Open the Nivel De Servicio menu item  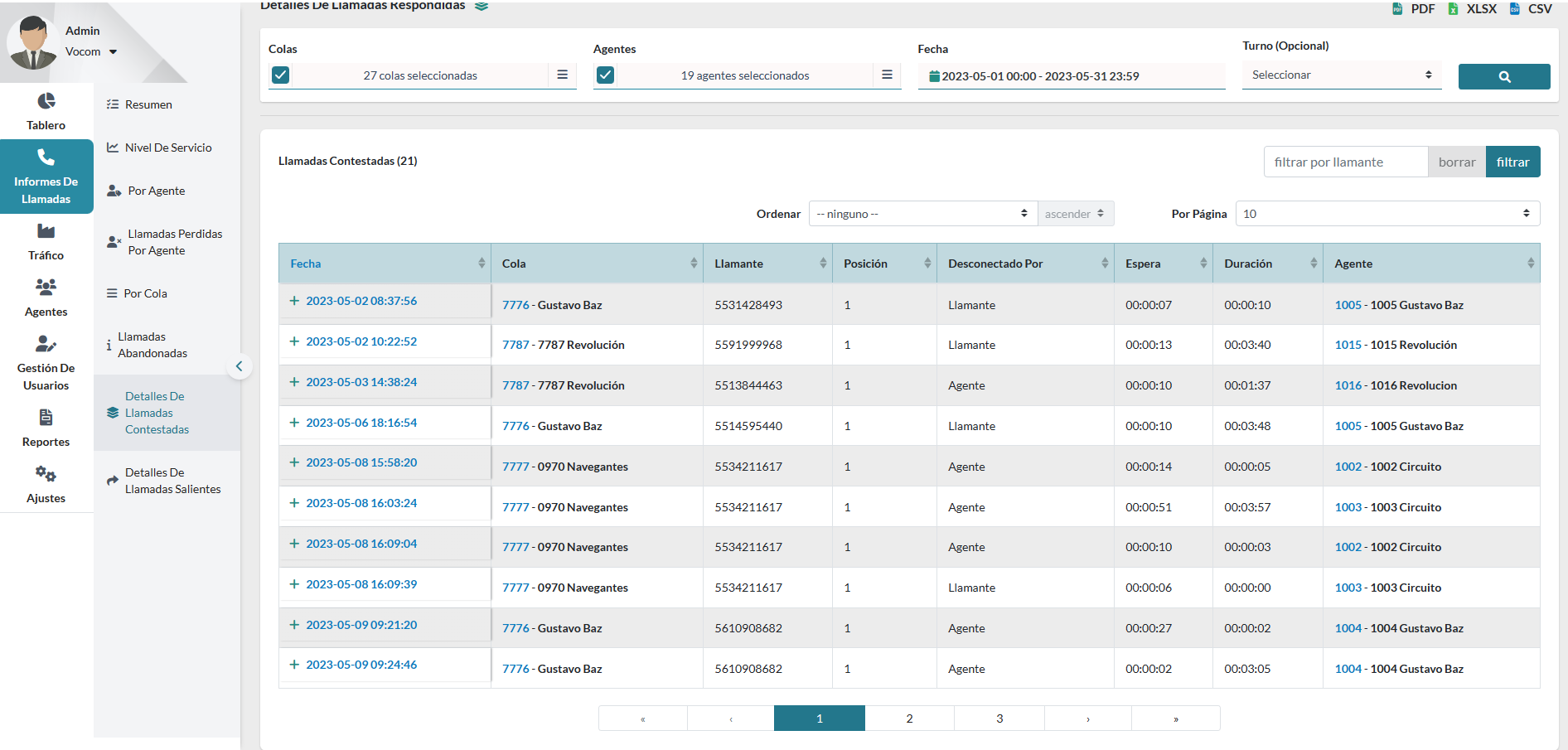point(168,148)
